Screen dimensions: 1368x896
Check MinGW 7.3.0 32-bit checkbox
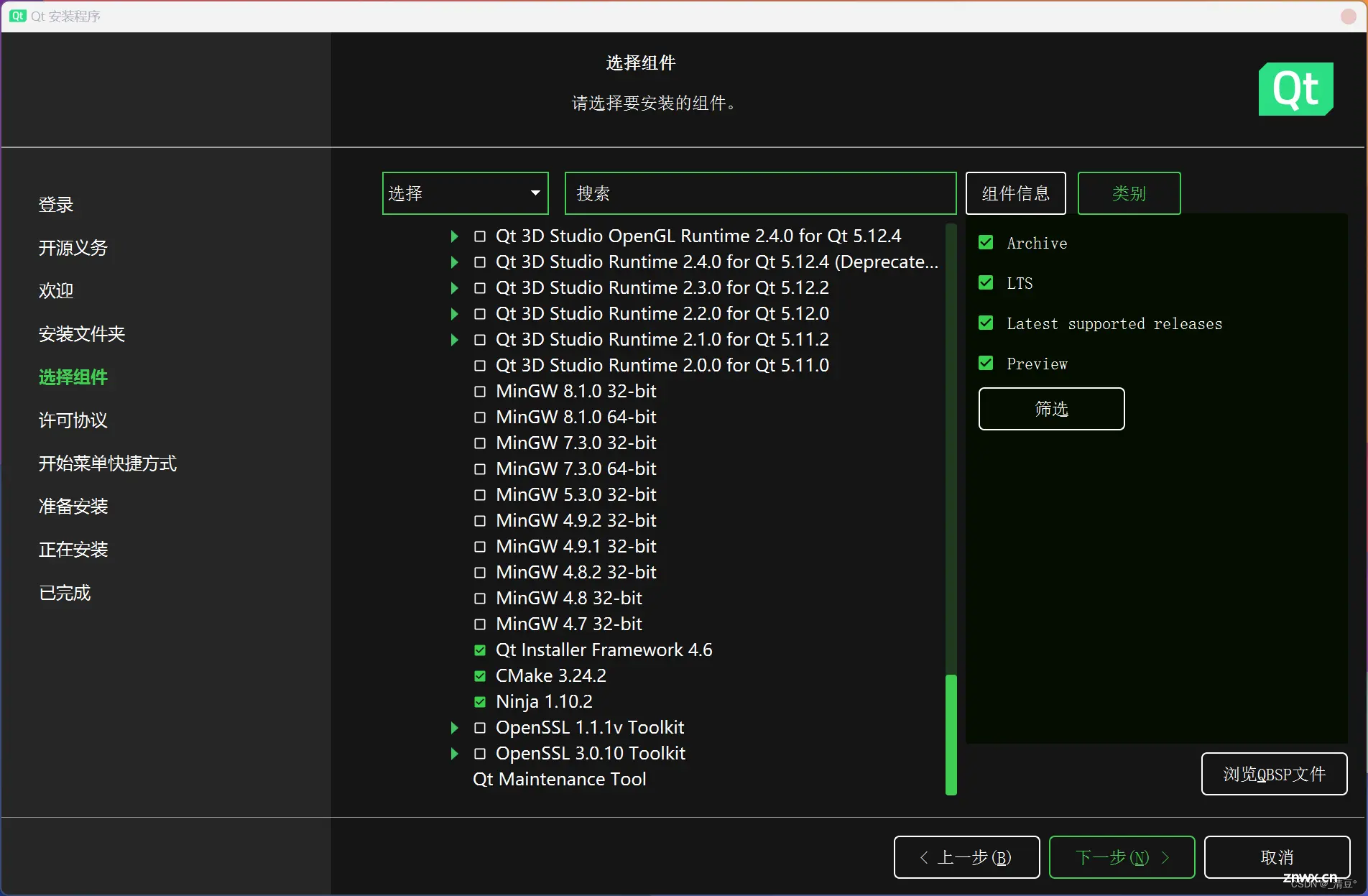480,443
